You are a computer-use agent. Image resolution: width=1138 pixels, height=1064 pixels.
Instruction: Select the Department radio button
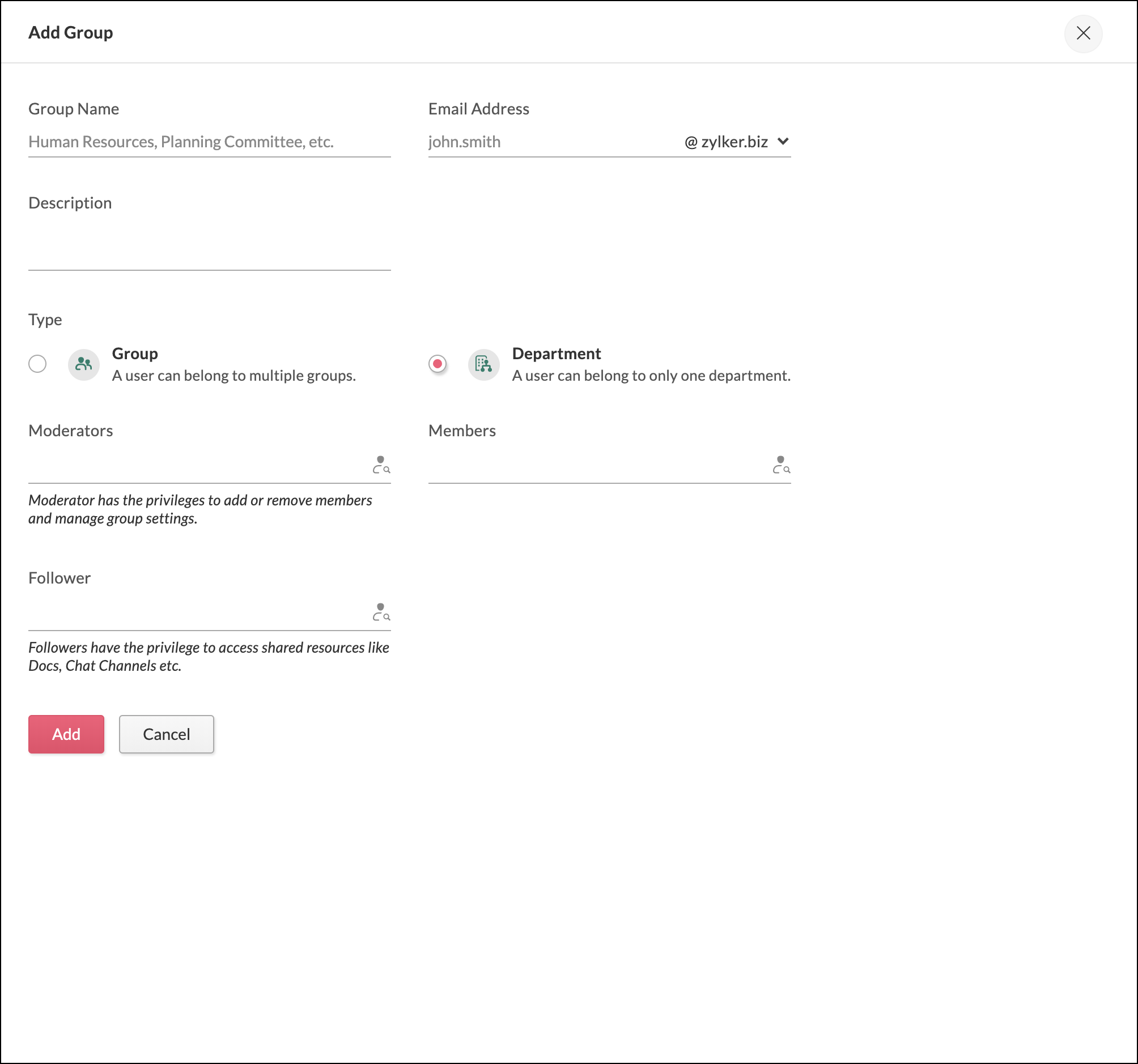pyautogui.click(x=438, y=364)
